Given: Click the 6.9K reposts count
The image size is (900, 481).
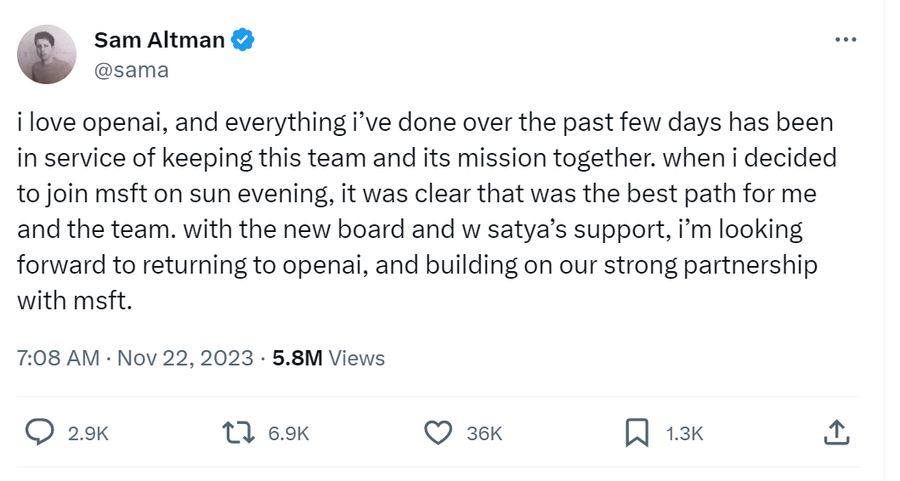Looking at the screenshot, I should [288, 433].
